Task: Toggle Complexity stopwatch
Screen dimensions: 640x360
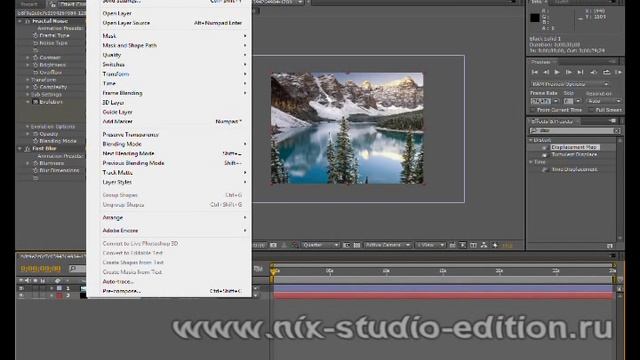Action: [36, 87]
